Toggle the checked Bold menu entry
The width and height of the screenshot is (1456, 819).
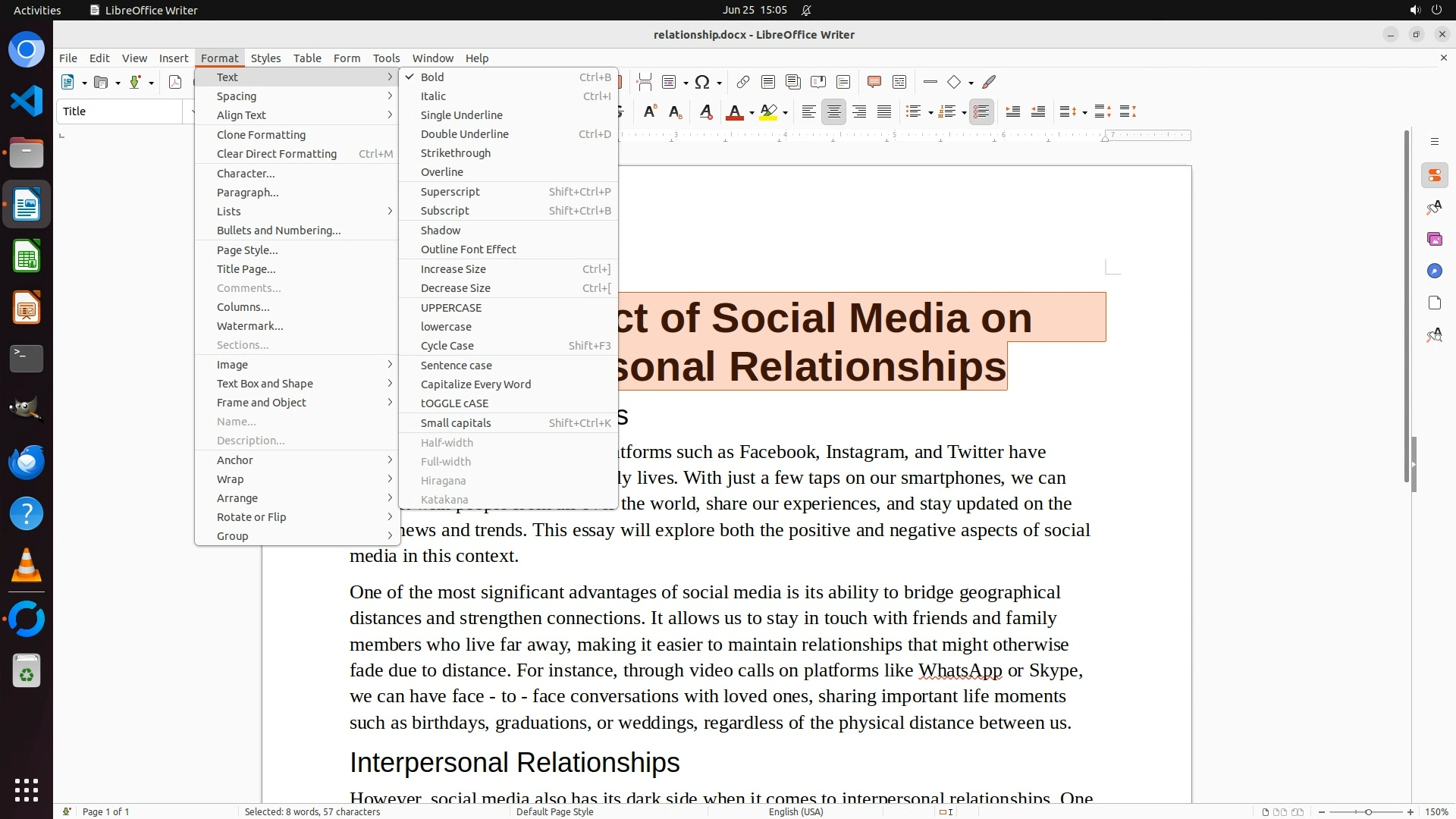pyautogui.click(x=432, y=77)
